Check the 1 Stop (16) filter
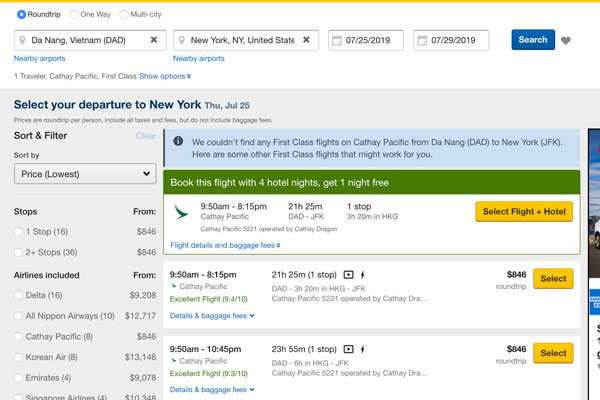 pos(18,232)
